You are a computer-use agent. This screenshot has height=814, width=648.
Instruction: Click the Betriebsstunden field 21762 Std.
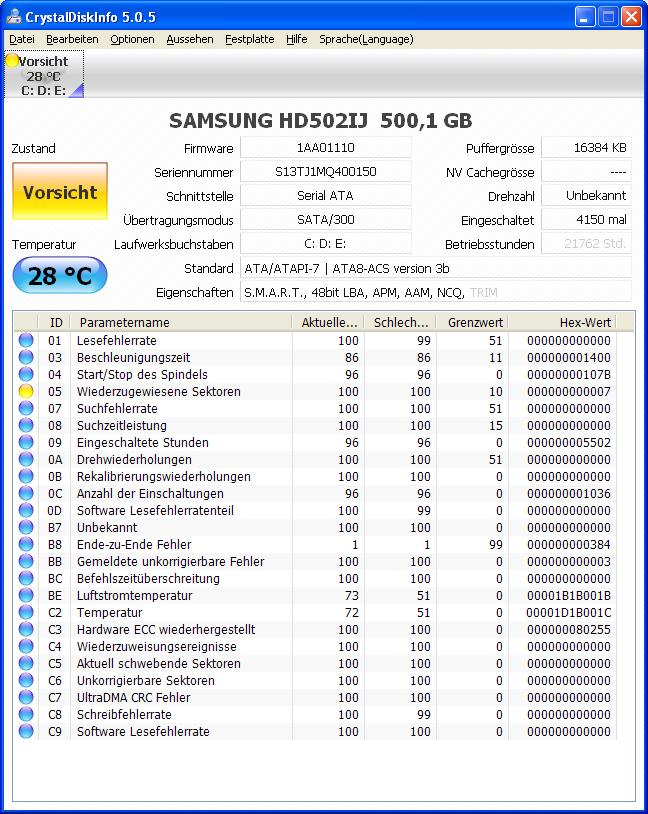pyautogui.click(x=586, y=243)
